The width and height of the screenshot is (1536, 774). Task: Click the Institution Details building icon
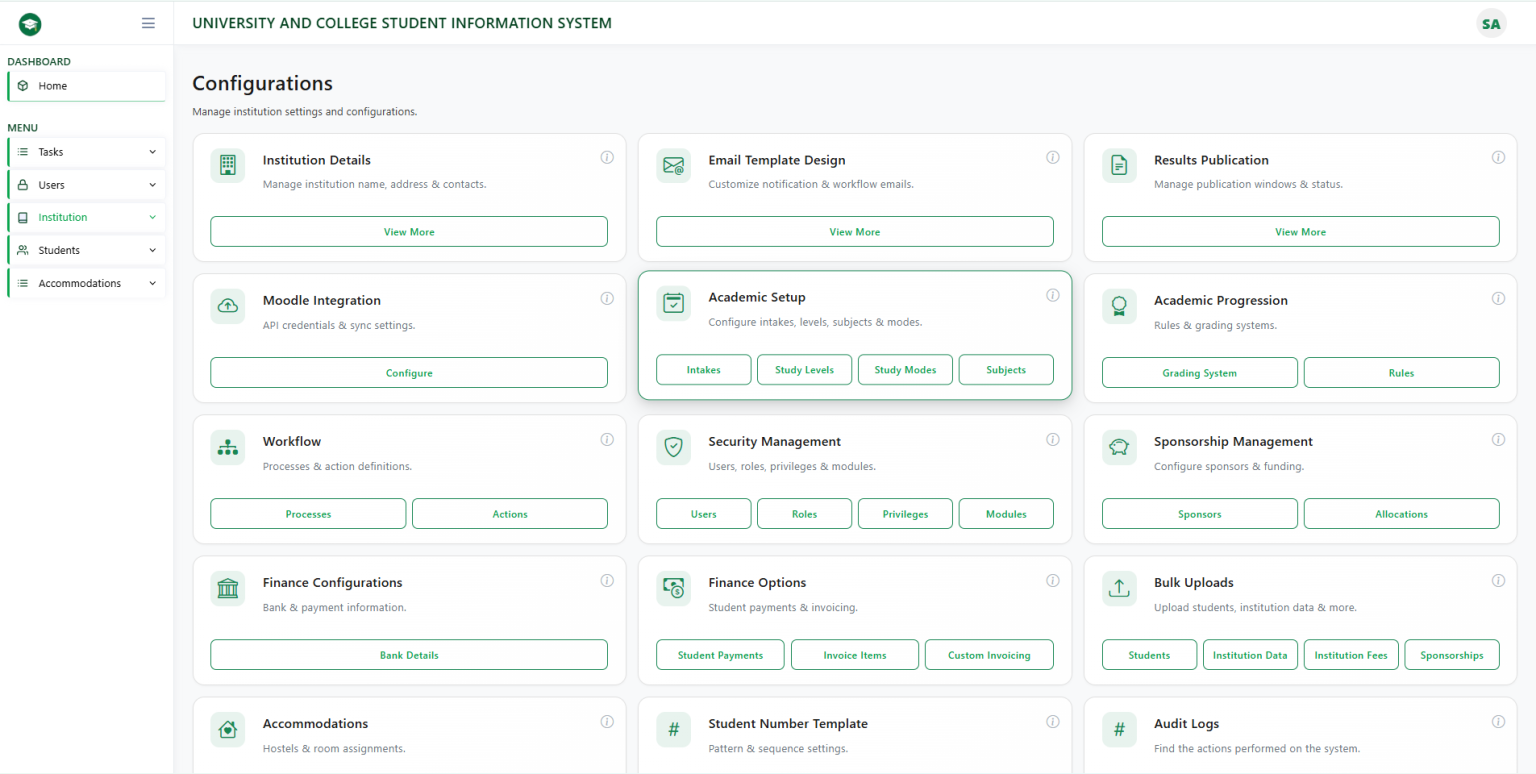pyautogui.click(x=228, y=166)
